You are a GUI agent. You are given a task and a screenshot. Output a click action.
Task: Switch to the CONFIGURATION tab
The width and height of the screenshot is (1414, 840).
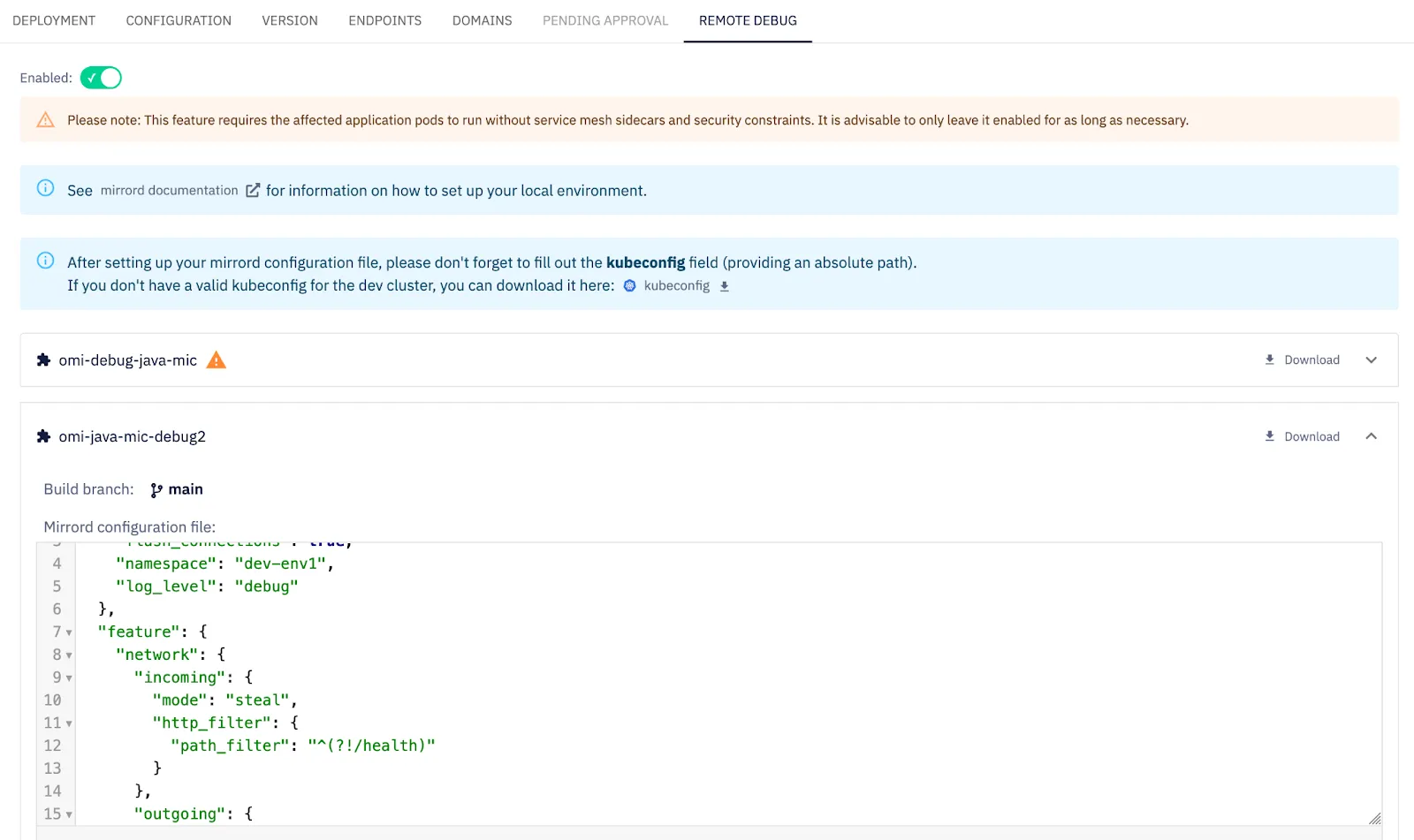(x=179, y=20)
